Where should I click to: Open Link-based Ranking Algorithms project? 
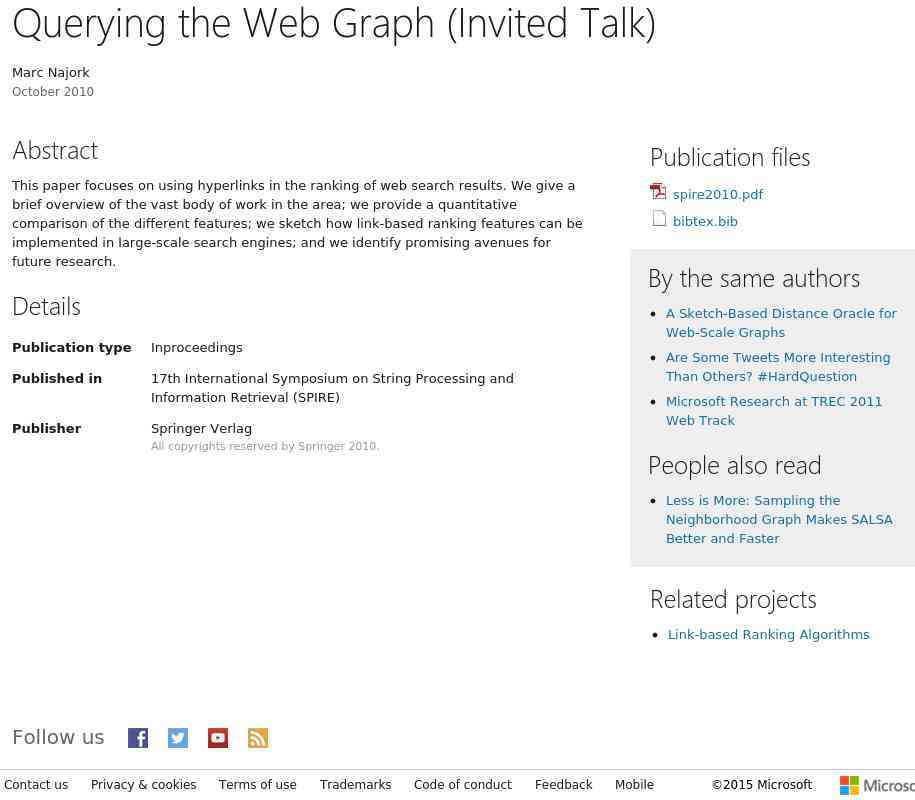point(769,634)
